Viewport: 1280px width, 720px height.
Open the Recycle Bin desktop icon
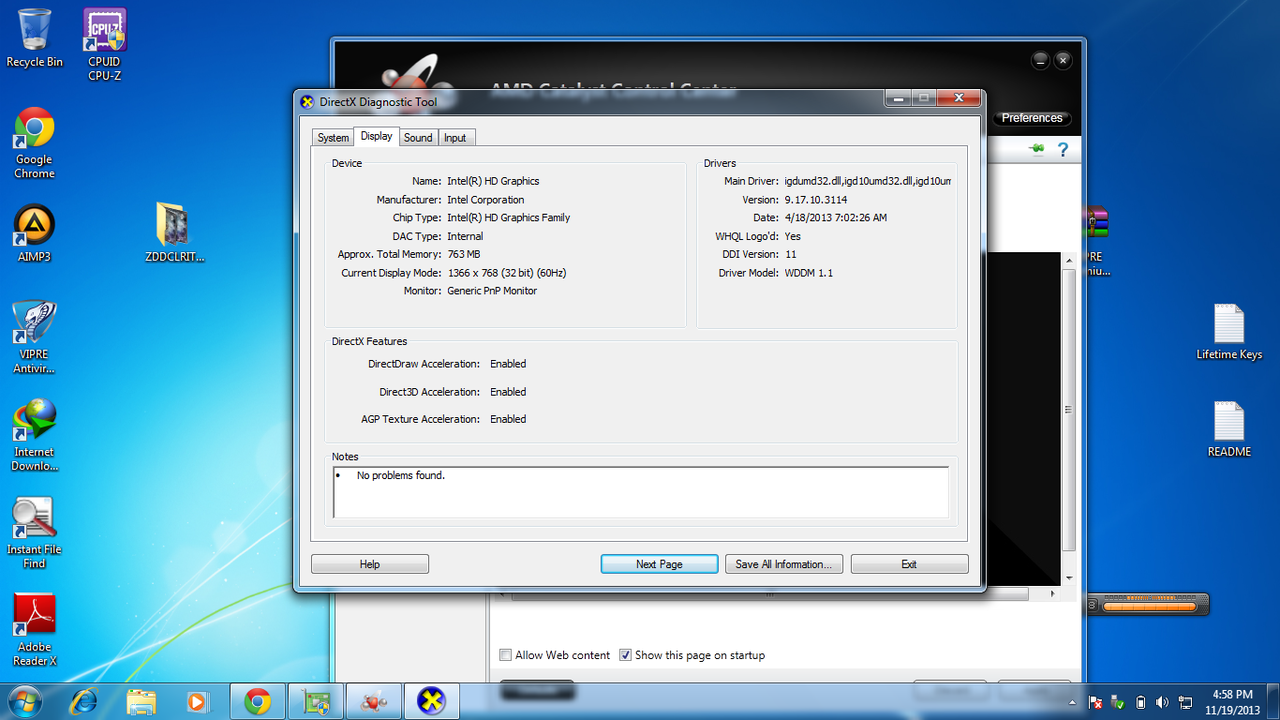(34, 38)
